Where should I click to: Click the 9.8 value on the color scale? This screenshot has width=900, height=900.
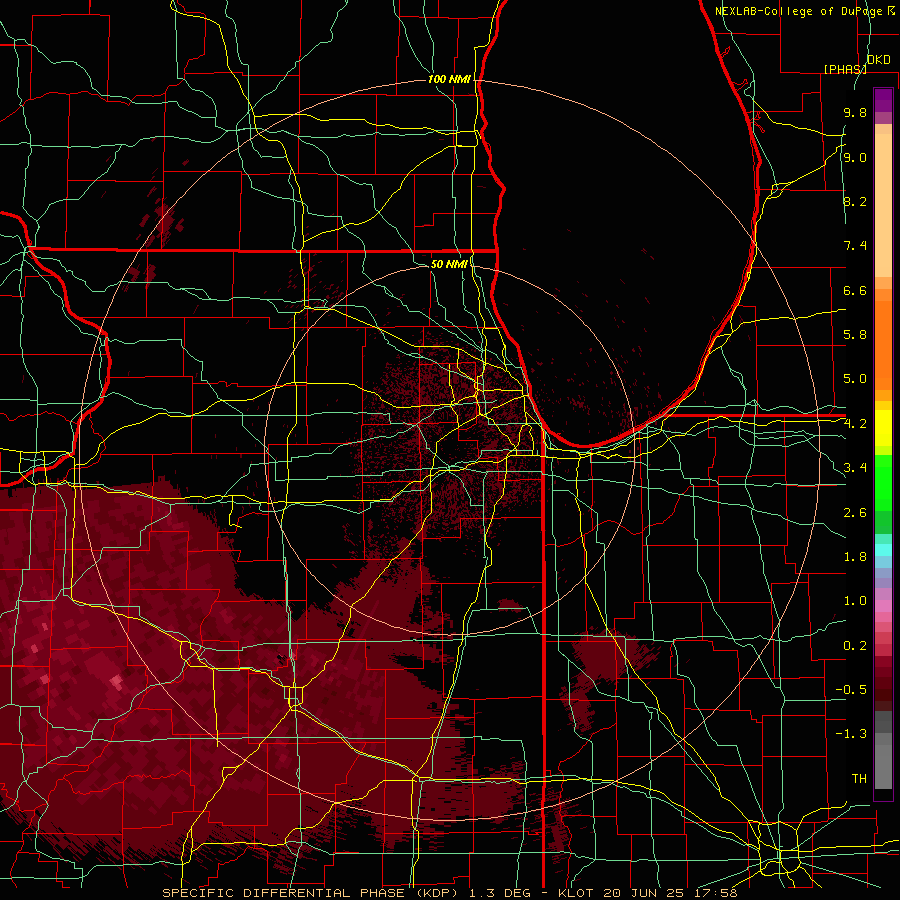point(855,112)
